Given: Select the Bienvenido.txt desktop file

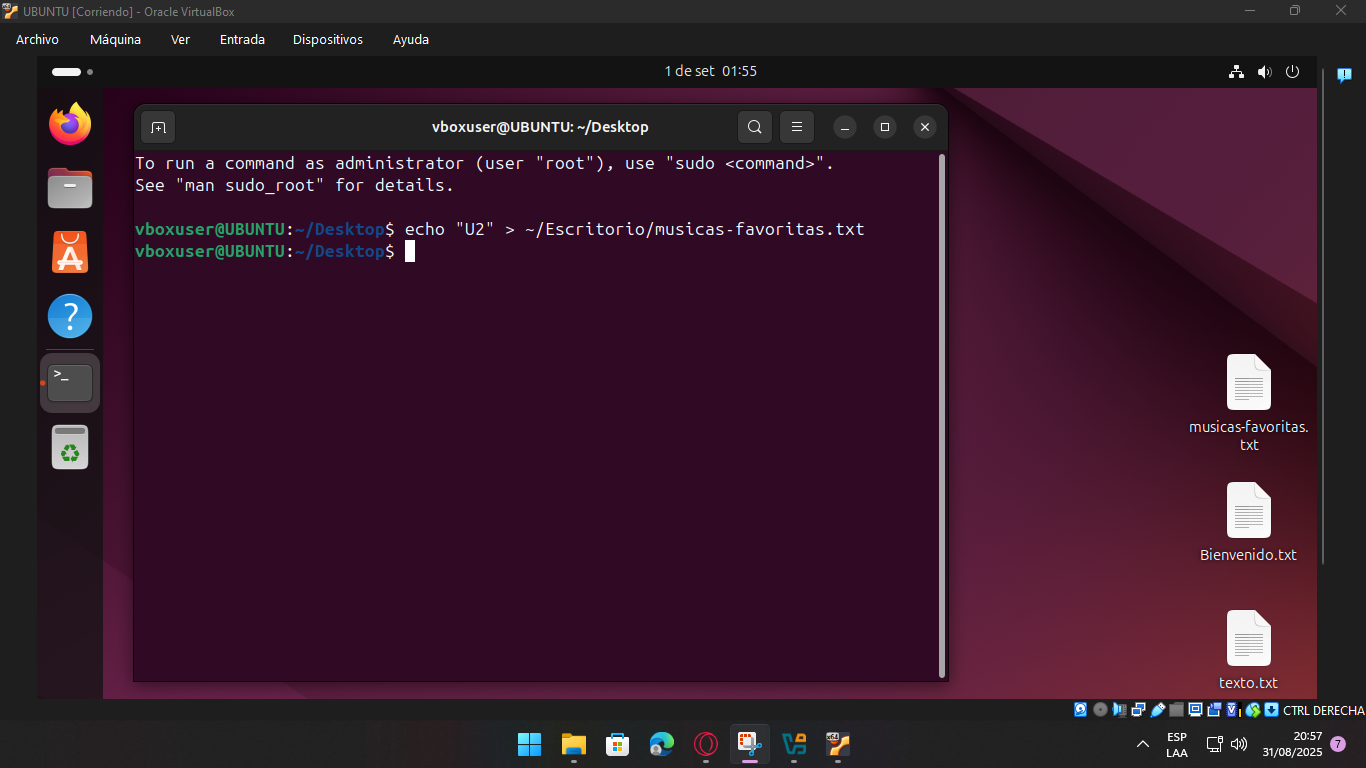Looking at the screenshot, I should tap(1249, 522).
